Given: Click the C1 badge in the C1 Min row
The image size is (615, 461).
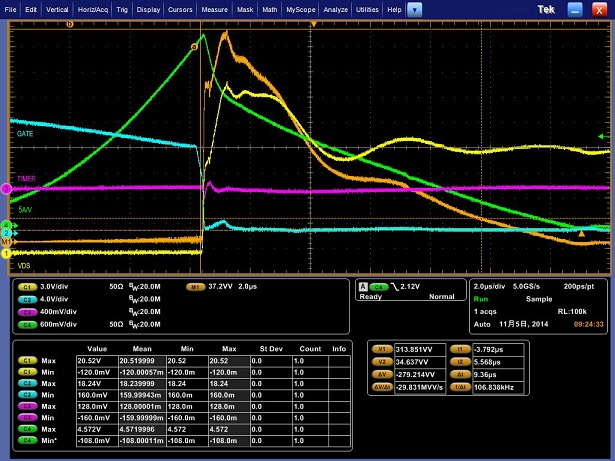Looking at the screenshot, I should click(x=27, y=372).
